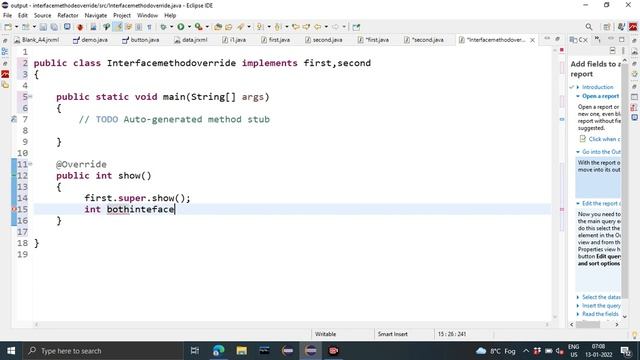Viewport: 640px width, 360px height.
Task: Open dropdown next to External Tools icon
Action: pos(207,27)
